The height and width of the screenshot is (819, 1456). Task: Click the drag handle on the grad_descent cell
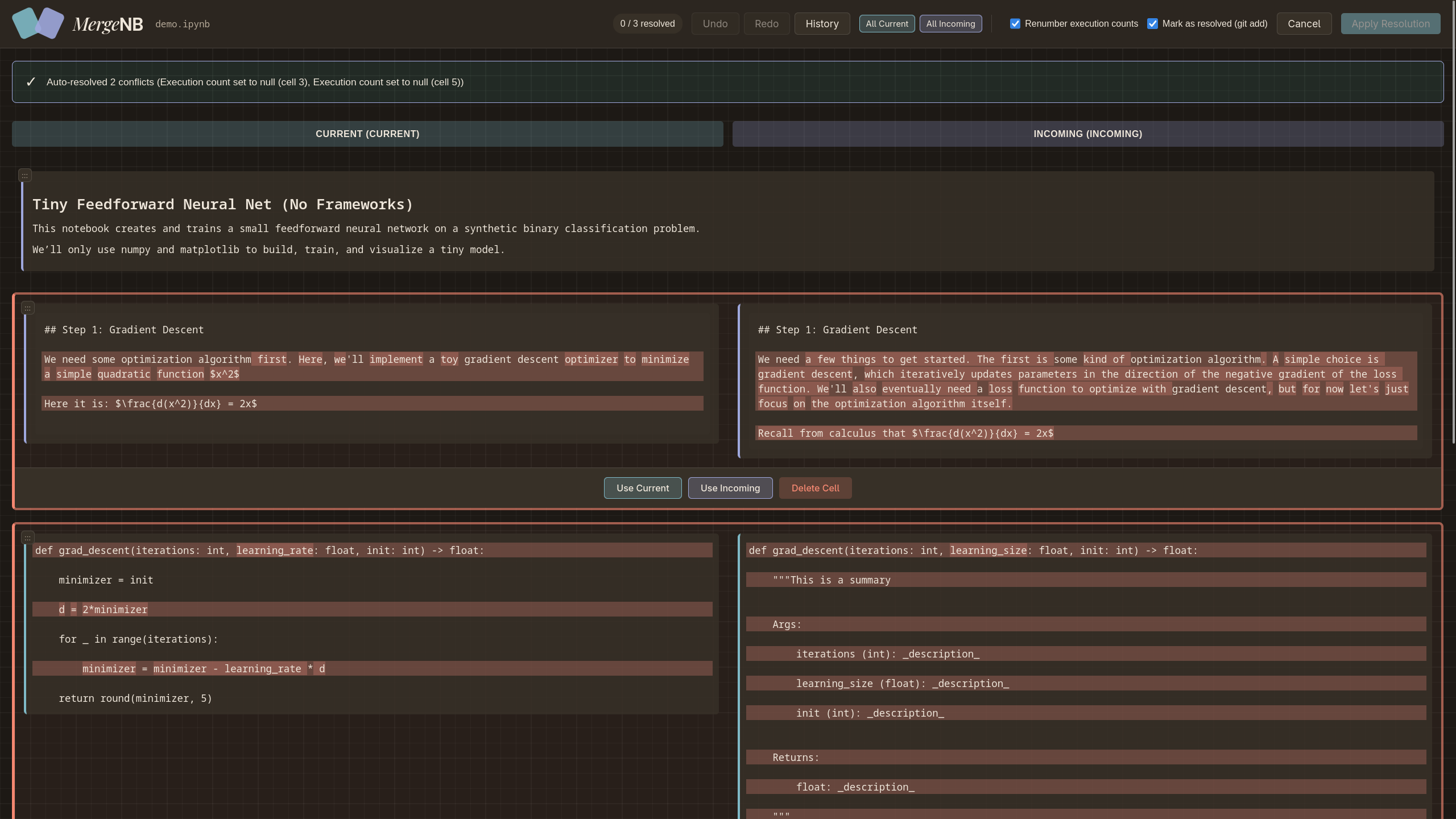(x=28, y=537)
